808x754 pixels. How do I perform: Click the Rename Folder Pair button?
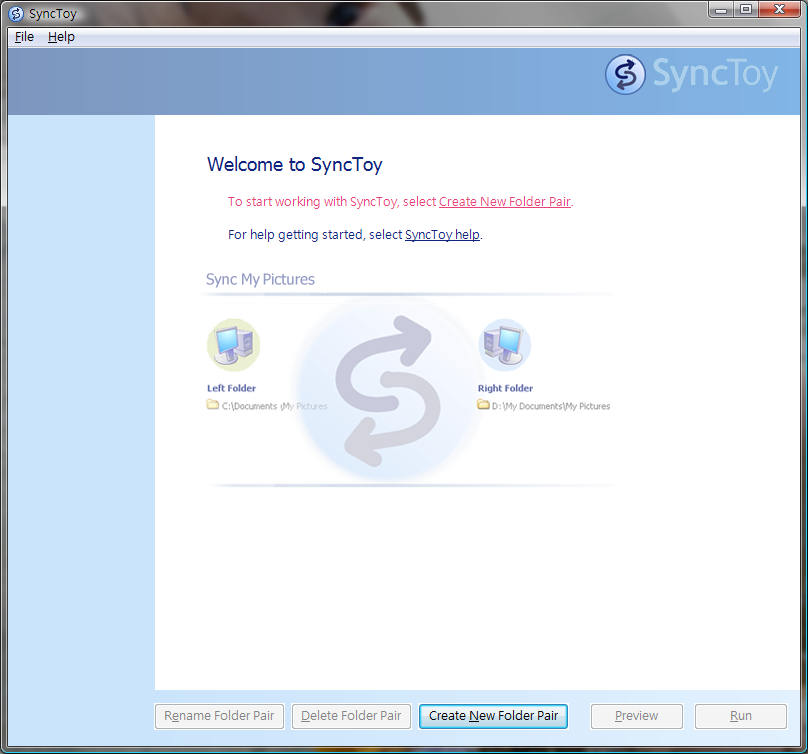click(x=220, y=716)
